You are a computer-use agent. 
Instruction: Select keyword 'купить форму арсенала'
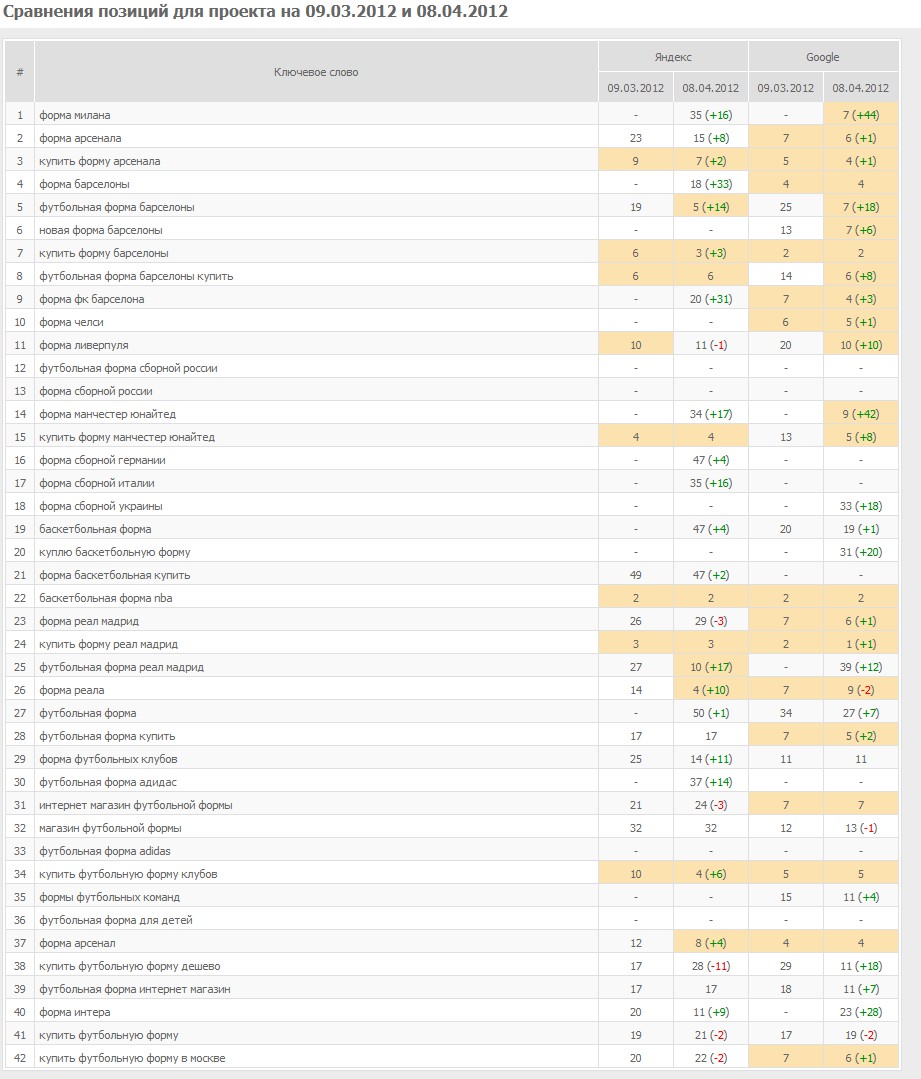coord(100,161)
